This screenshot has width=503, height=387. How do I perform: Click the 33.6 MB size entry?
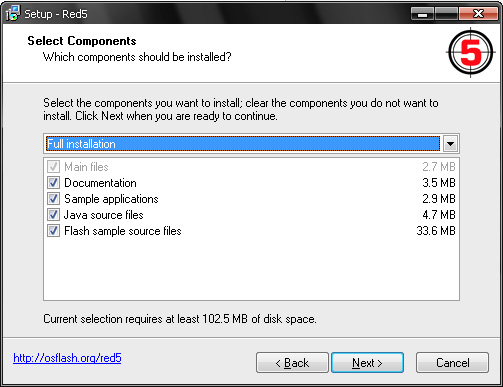tap(436, 231)
